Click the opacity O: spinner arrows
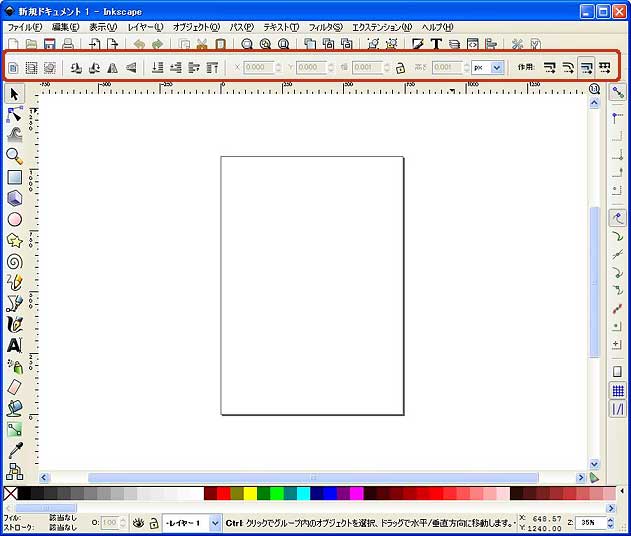The image size is (631, 536). (123, 523)
